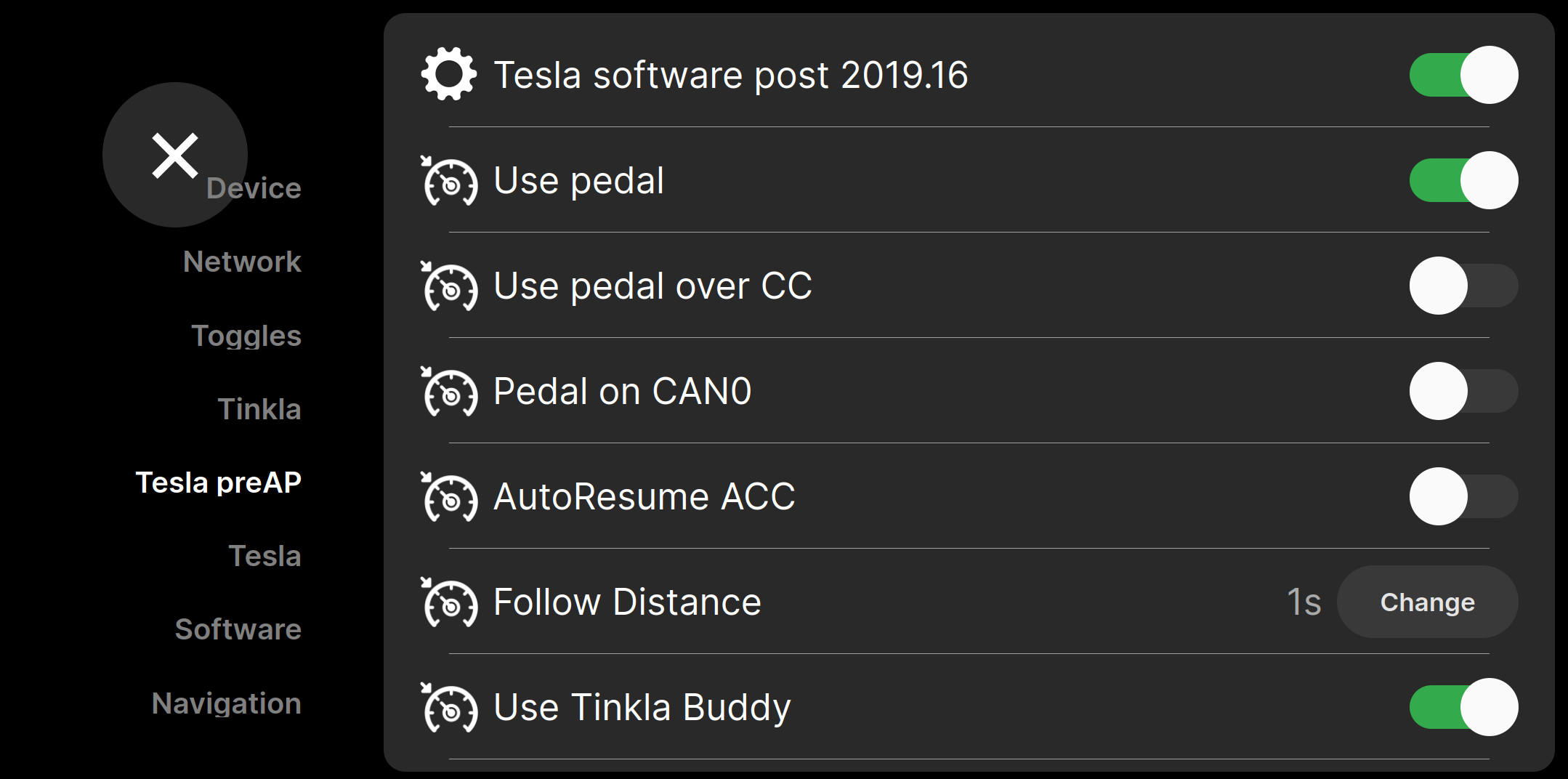Turn on AutoResume ACC
This screenshot has height=779, width=1568.
1463,496
